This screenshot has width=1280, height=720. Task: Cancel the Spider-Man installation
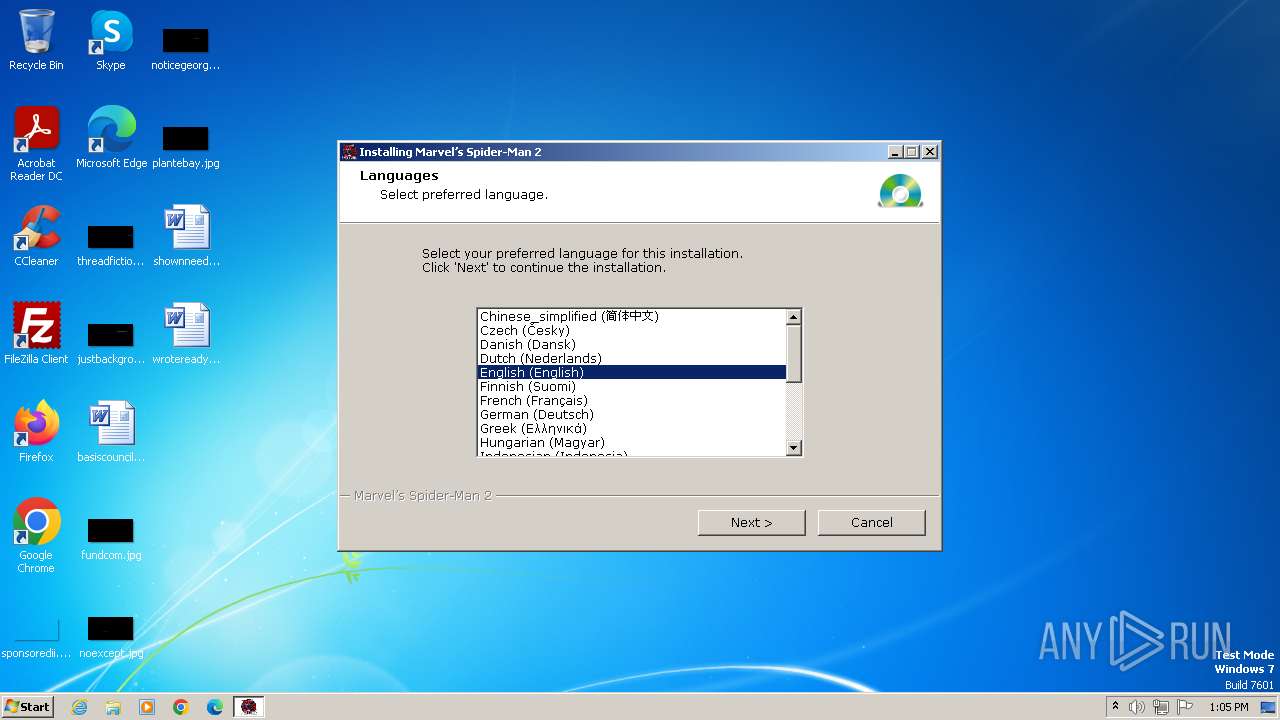(871, 522)
